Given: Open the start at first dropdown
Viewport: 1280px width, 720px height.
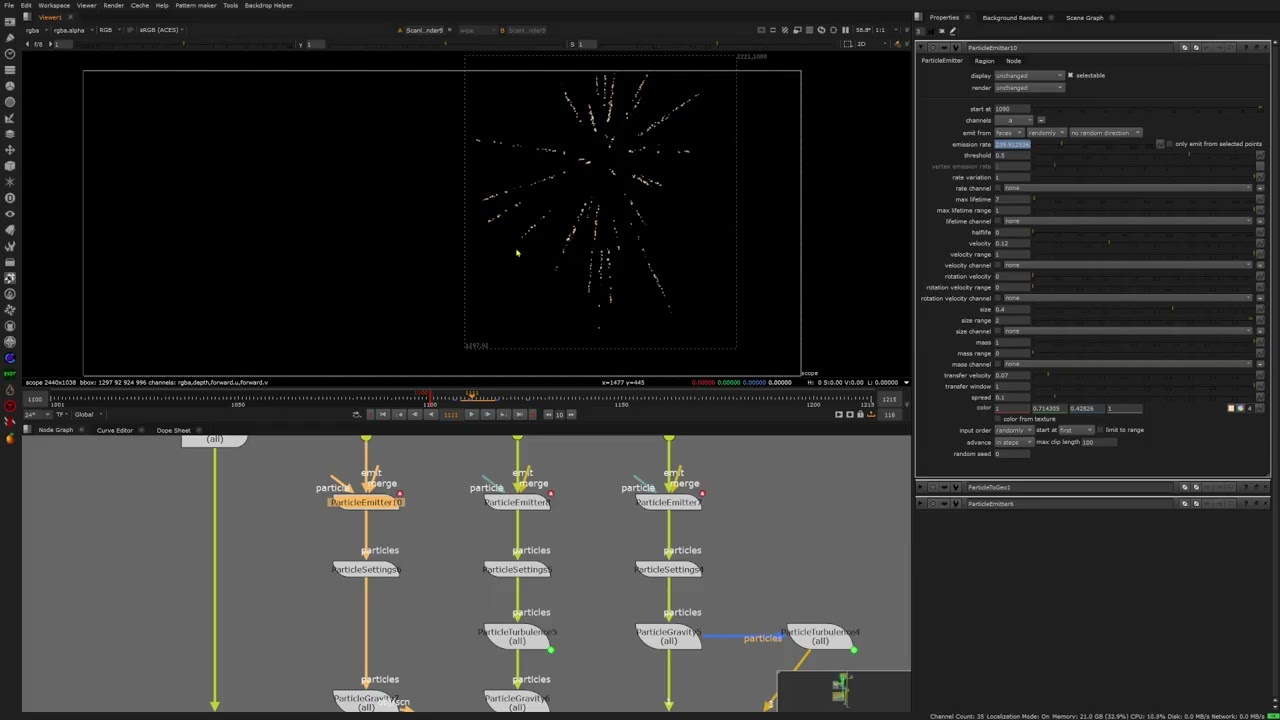Looking at the screenshot, I should (1077, 430).
